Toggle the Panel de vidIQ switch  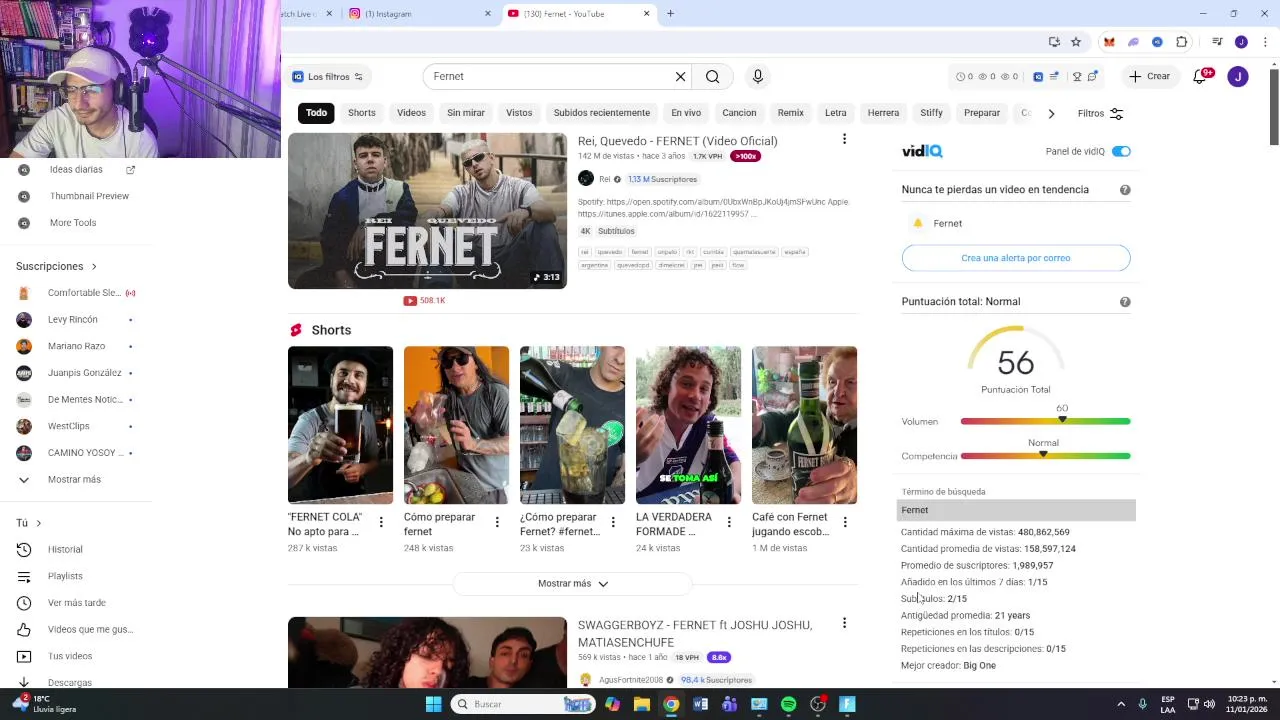1121,151
